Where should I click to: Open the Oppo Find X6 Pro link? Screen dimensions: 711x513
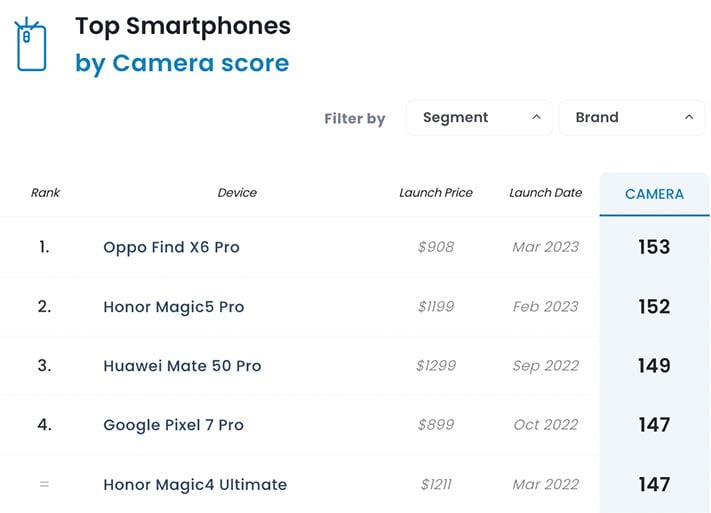171,247
